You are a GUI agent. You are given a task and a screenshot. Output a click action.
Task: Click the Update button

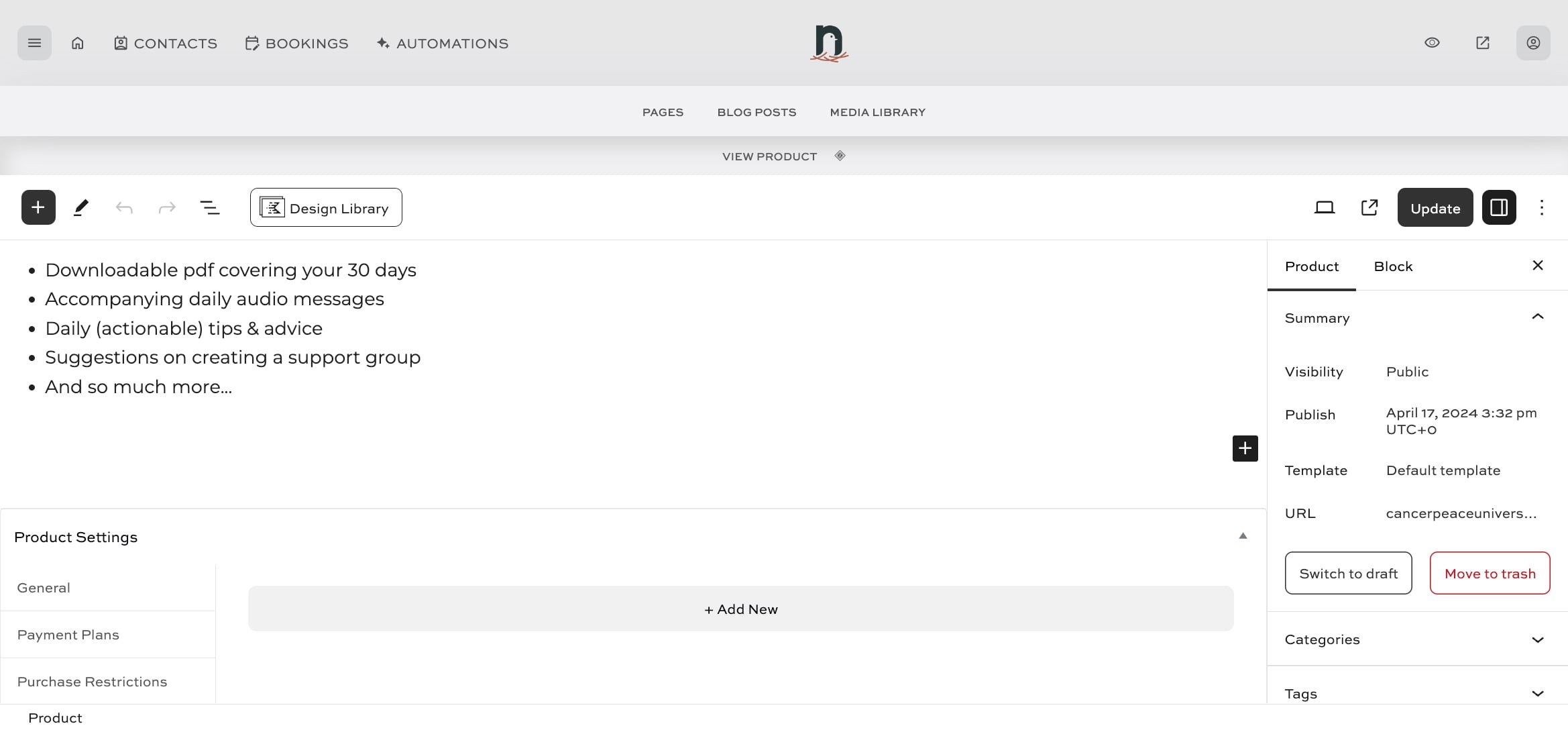pos(1435,208)
